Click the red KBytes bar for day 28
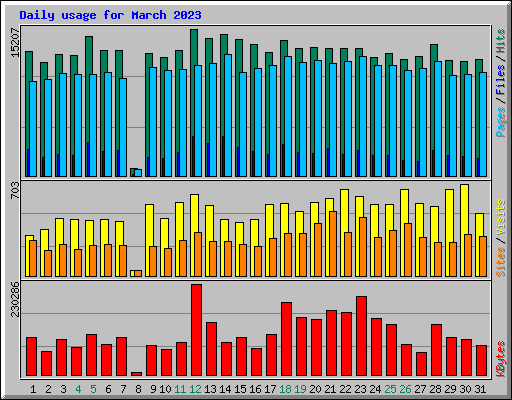 point(437,350)
